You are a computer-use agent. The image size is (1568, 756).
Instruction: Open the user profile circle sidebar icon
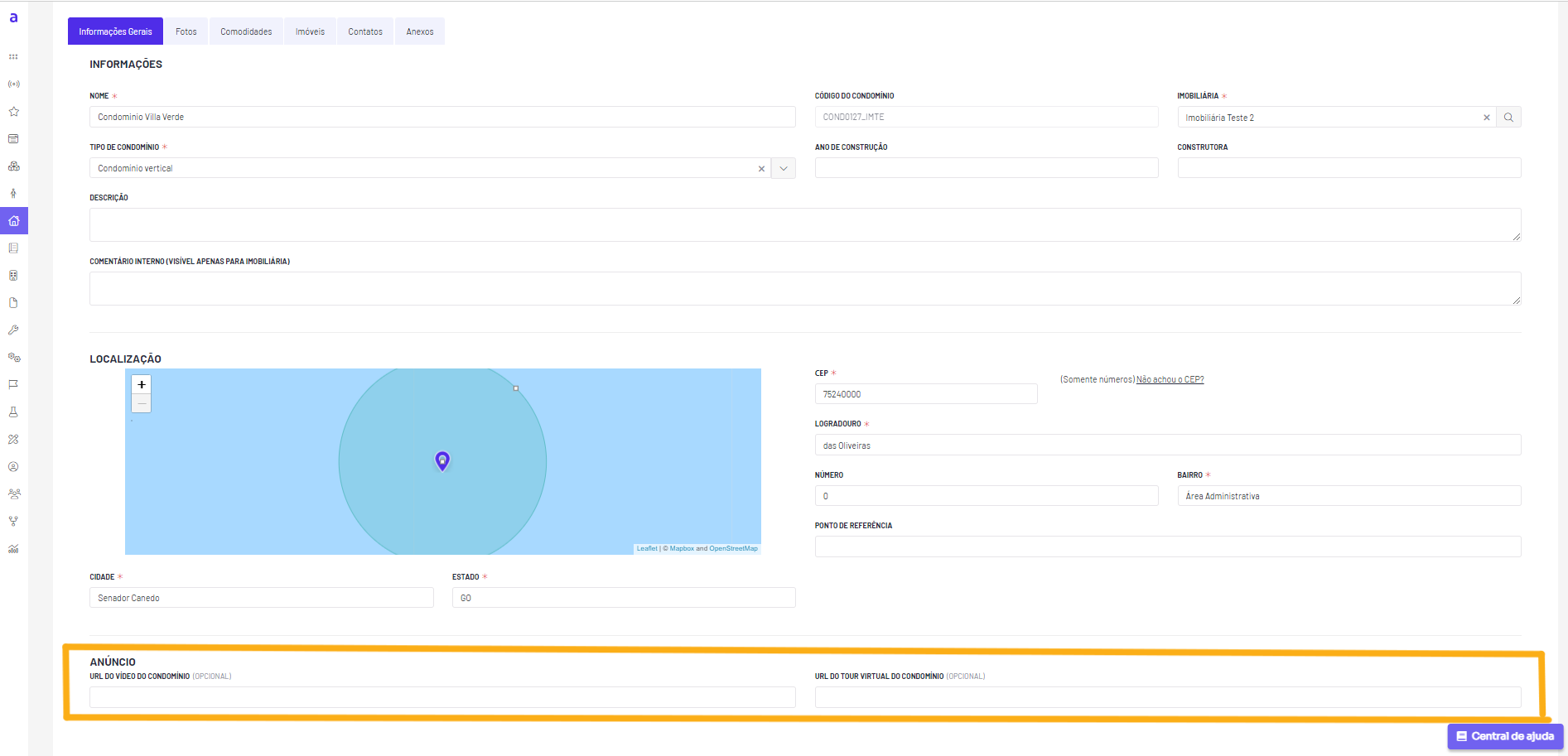pos(13,467)
